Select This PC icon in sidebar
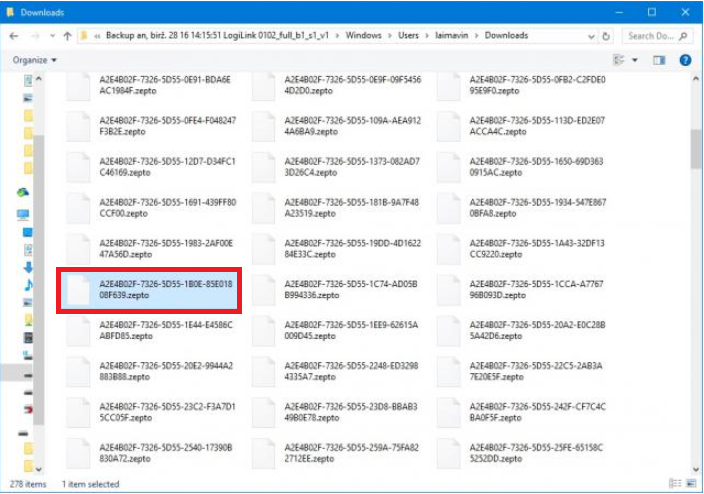This screenshot has height=494, width=704. (23, 215)
